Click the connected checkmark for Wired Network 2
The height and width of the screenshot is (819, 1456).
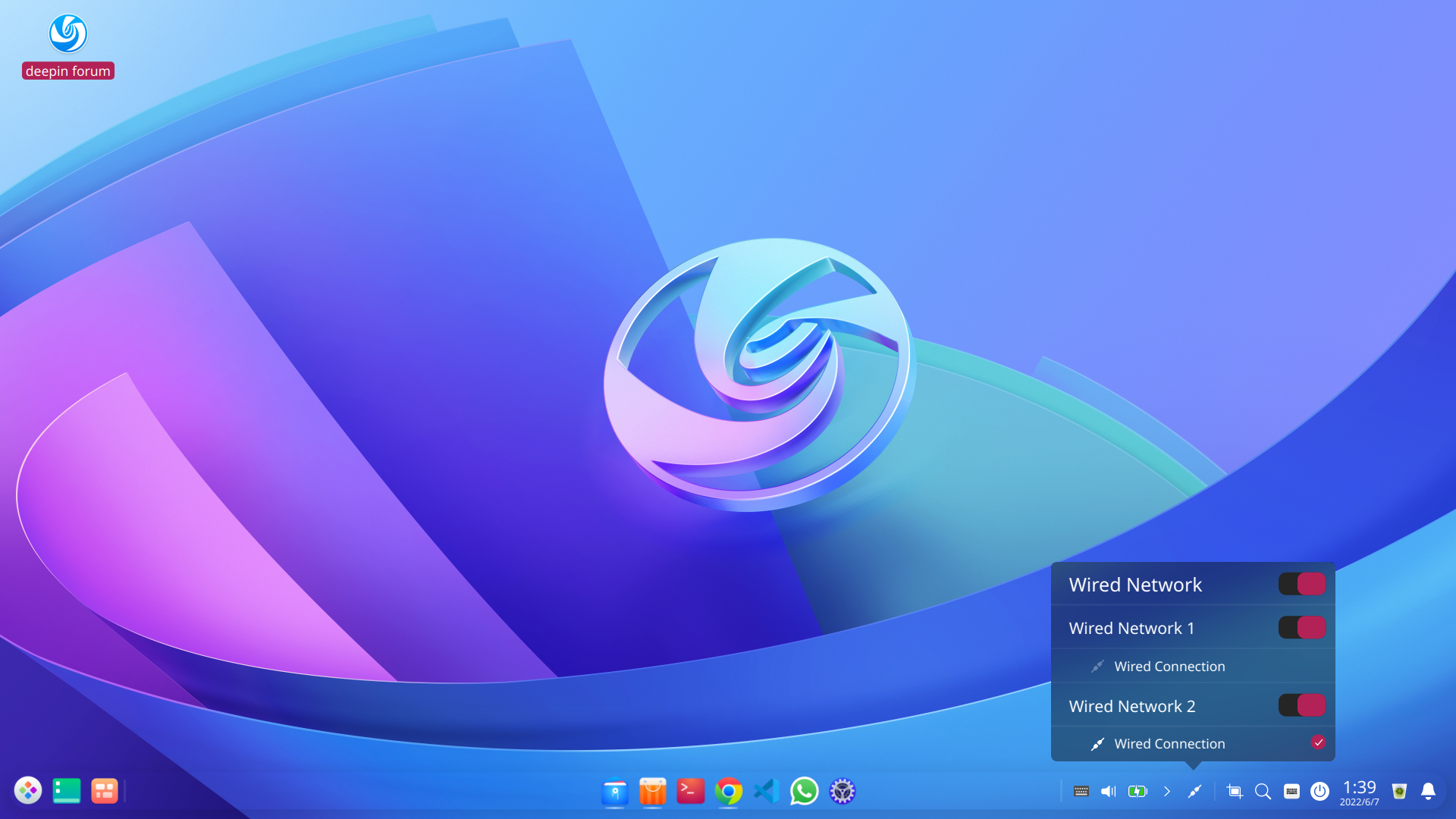[1319, 743]
